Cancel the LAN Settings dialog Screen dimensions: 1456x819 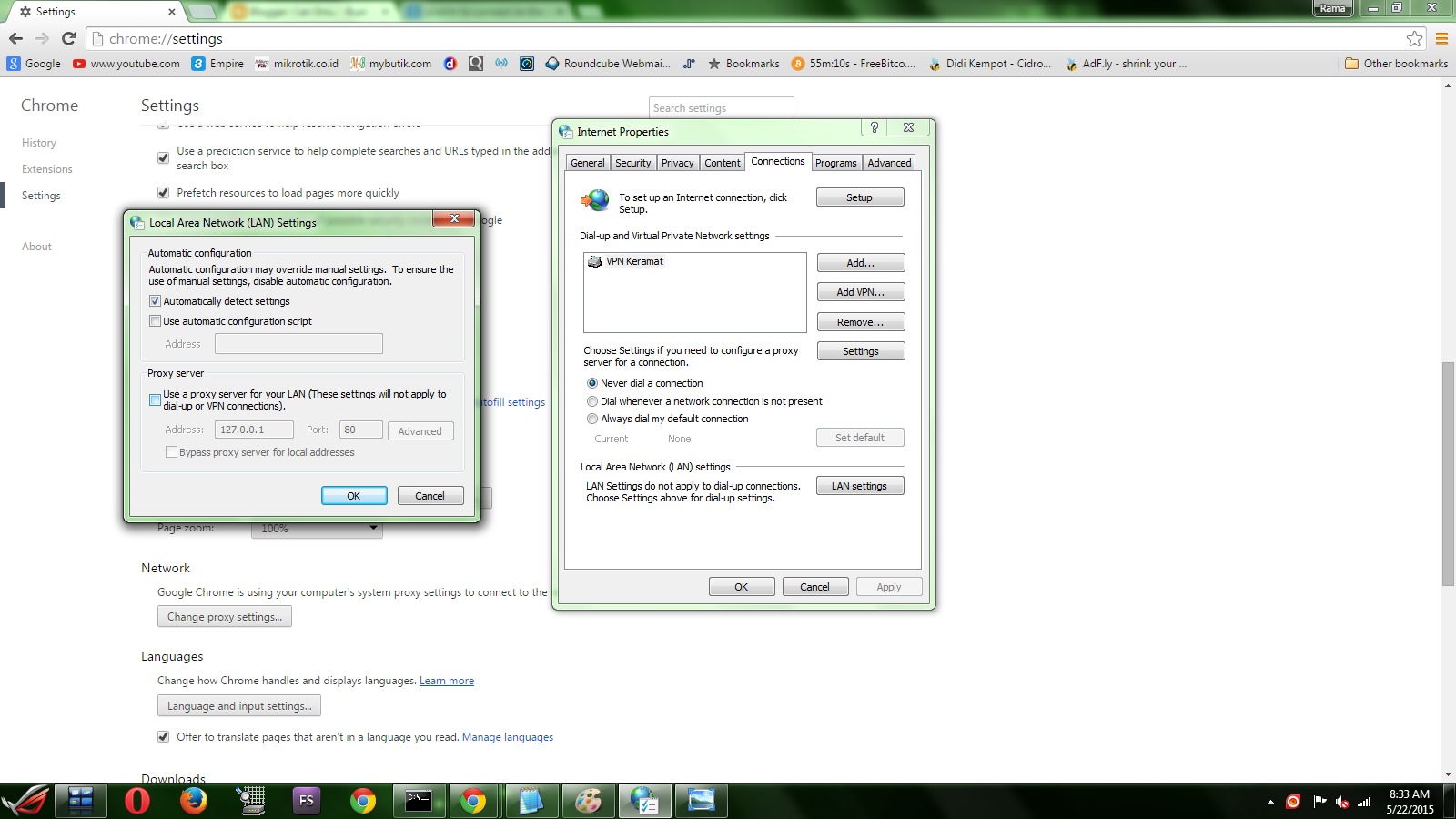(430, 496)
